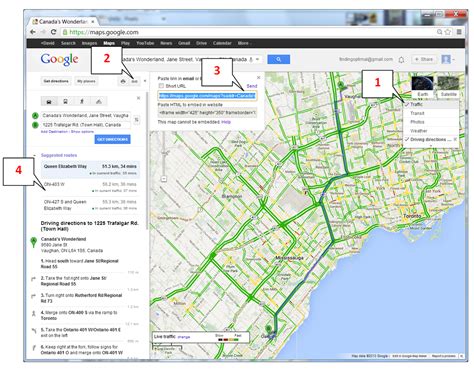Expand the More menu in Google bar
Screen dimensions: 474x370
click(244, 43)
